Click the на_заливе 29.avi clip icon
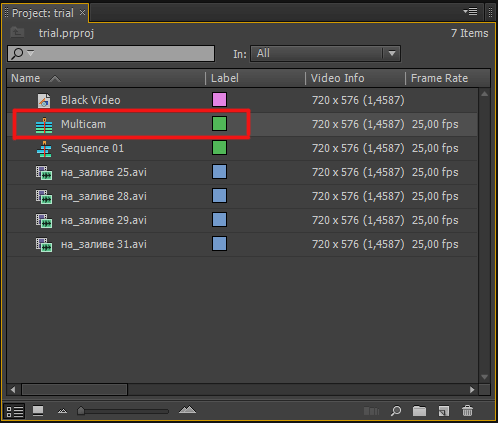This screenshot has width=498, height=423. coord(44,221)
